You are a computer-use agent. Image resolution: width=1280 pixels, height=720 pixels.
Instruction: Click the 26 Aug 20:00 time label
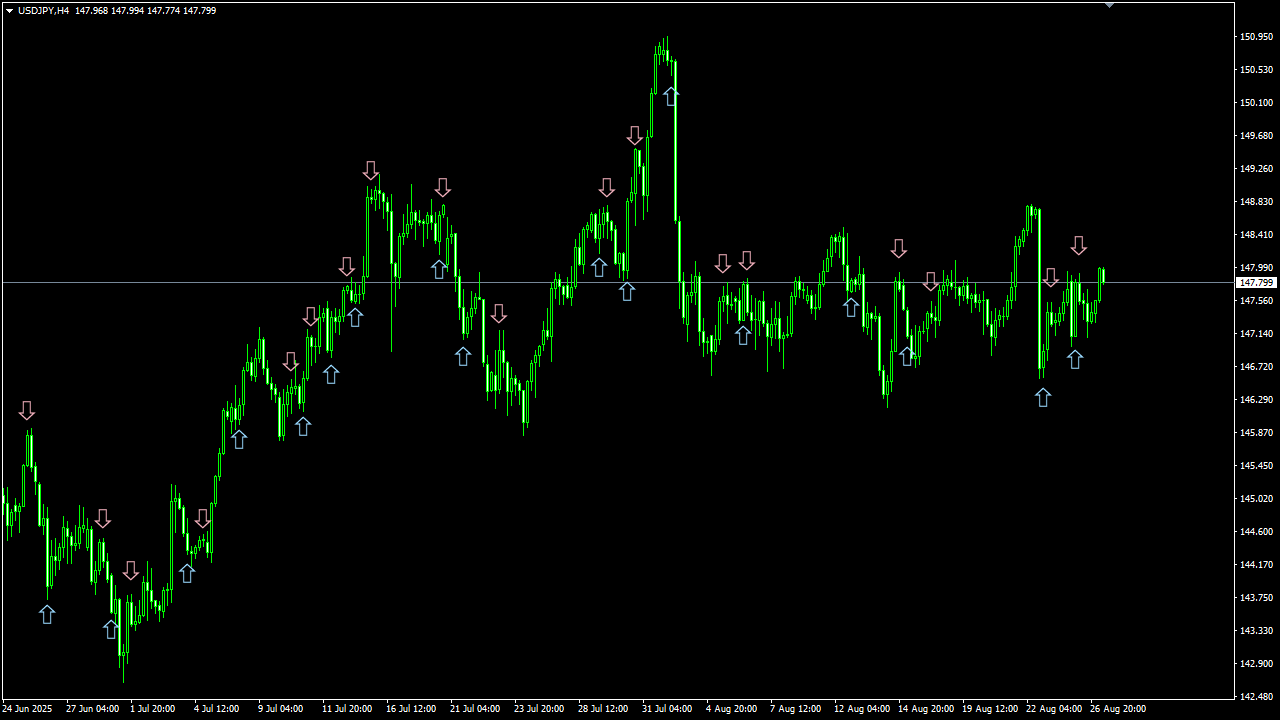click(x=1118, y=708)
